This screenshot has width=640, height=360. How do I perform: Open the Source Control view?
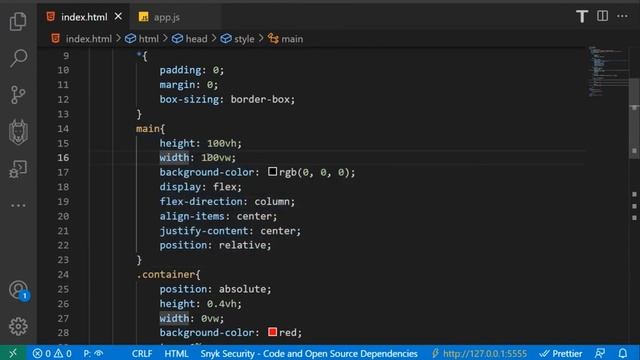[x=18, y=95]
